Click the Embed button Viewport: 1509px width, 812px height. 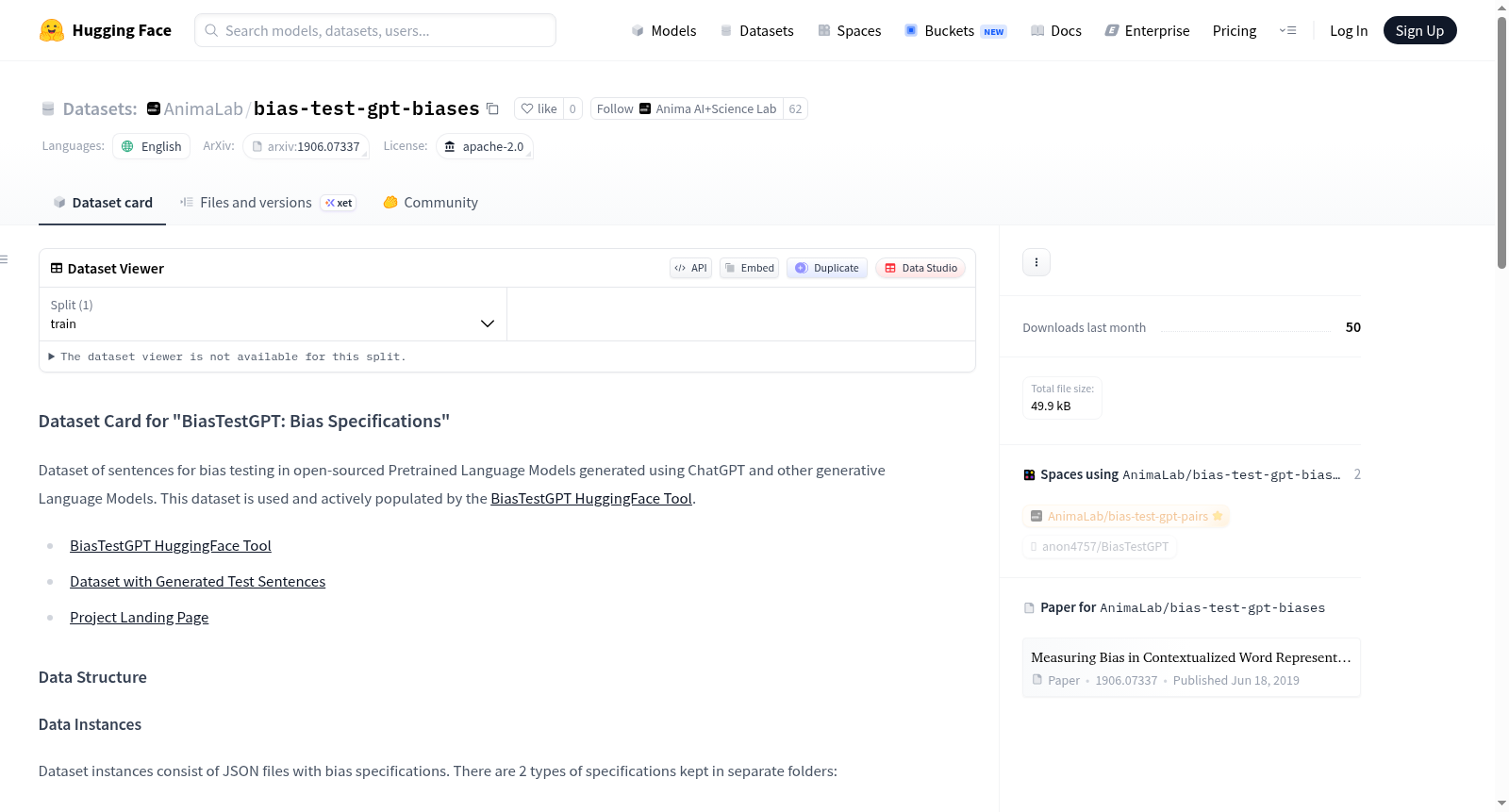[x=750, y=268]
